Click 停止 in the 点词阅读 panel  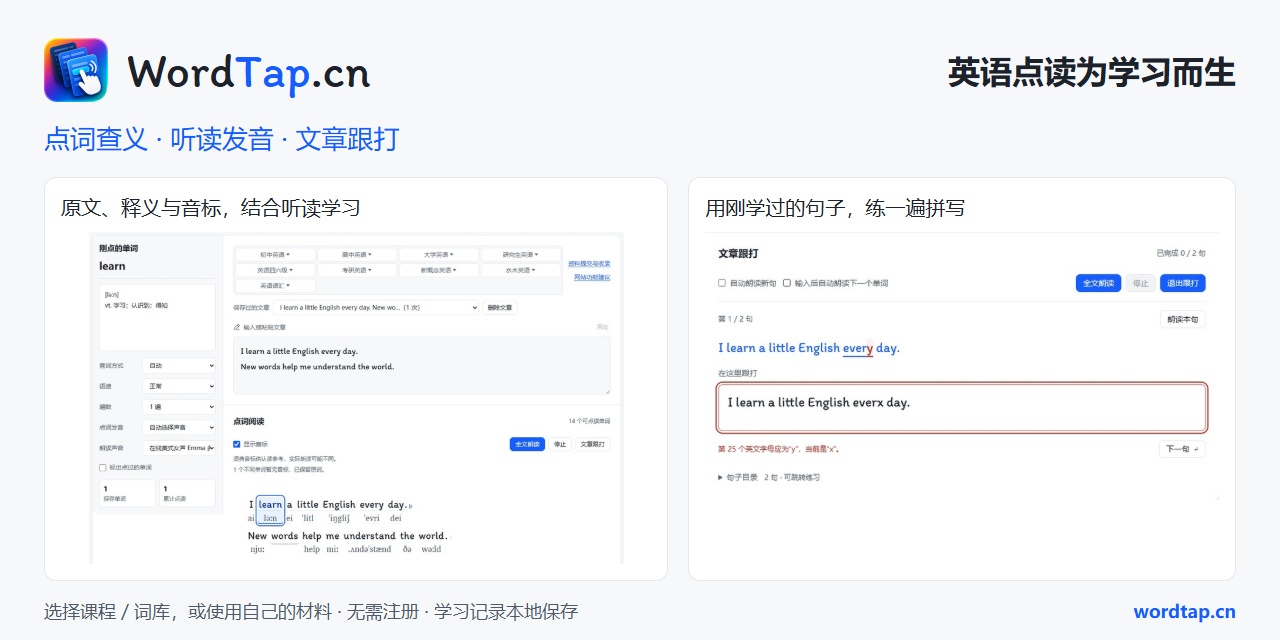point(560,444)
